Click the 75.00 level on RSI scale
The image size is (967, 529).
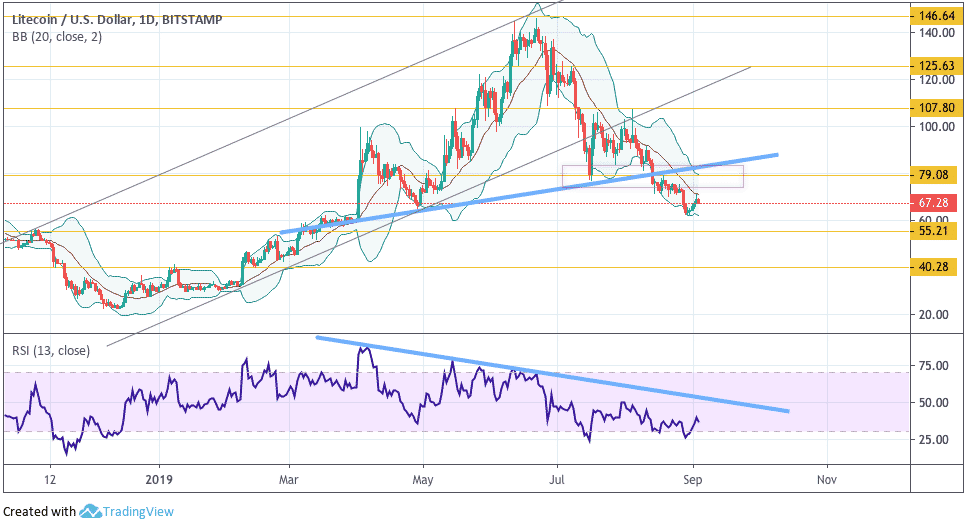point(933,366)
